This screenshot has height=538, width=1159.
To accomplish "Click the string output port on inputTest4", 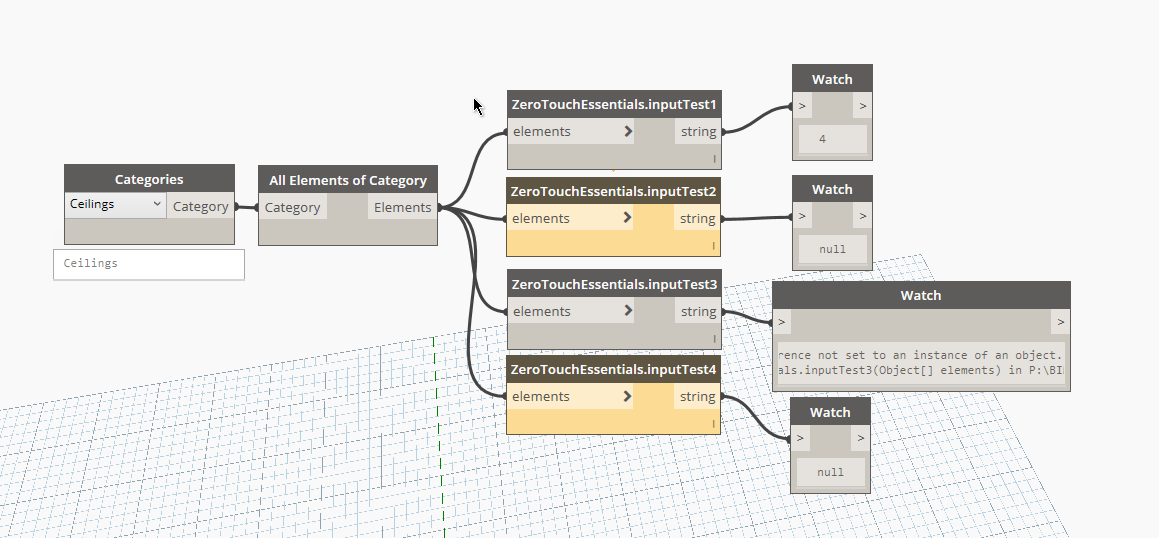I will tap(697, 396).
